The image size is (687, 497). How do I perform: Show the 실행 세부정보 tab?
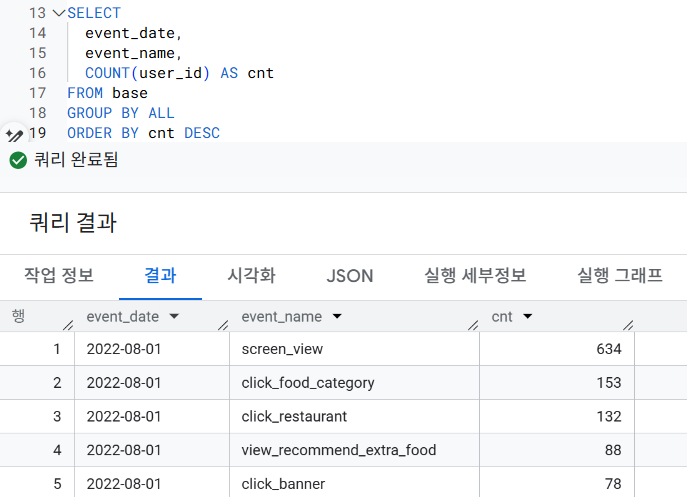[475, 276]
